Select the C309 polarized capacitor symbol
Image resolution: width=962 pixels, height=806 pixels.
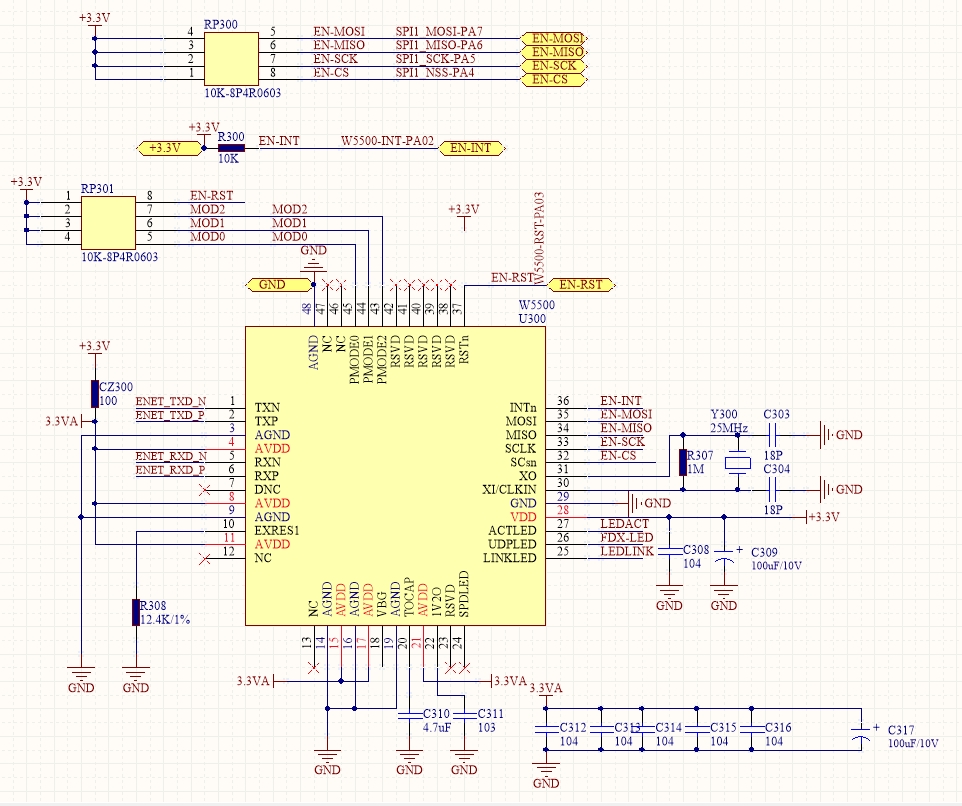pos(724,556)
